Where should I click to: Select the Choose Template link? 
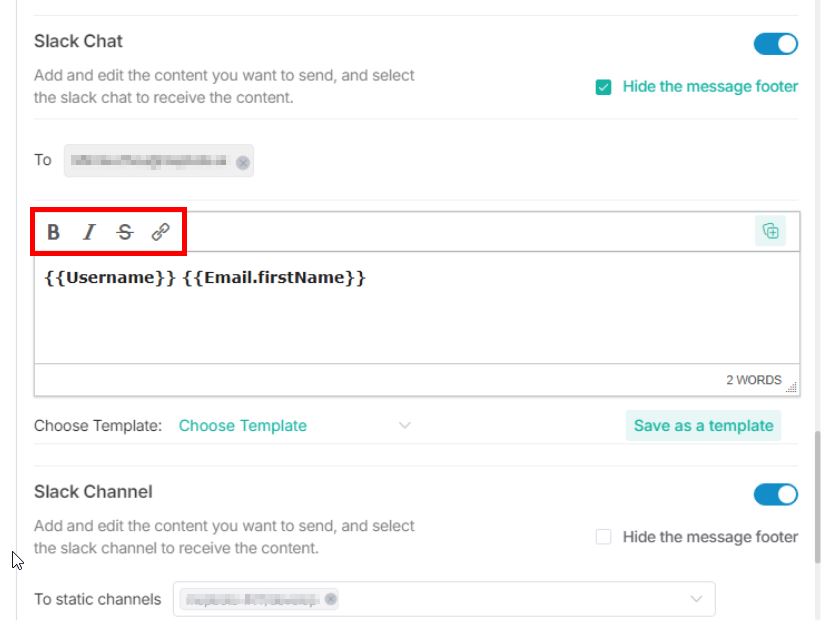click(x=242, y=426)
